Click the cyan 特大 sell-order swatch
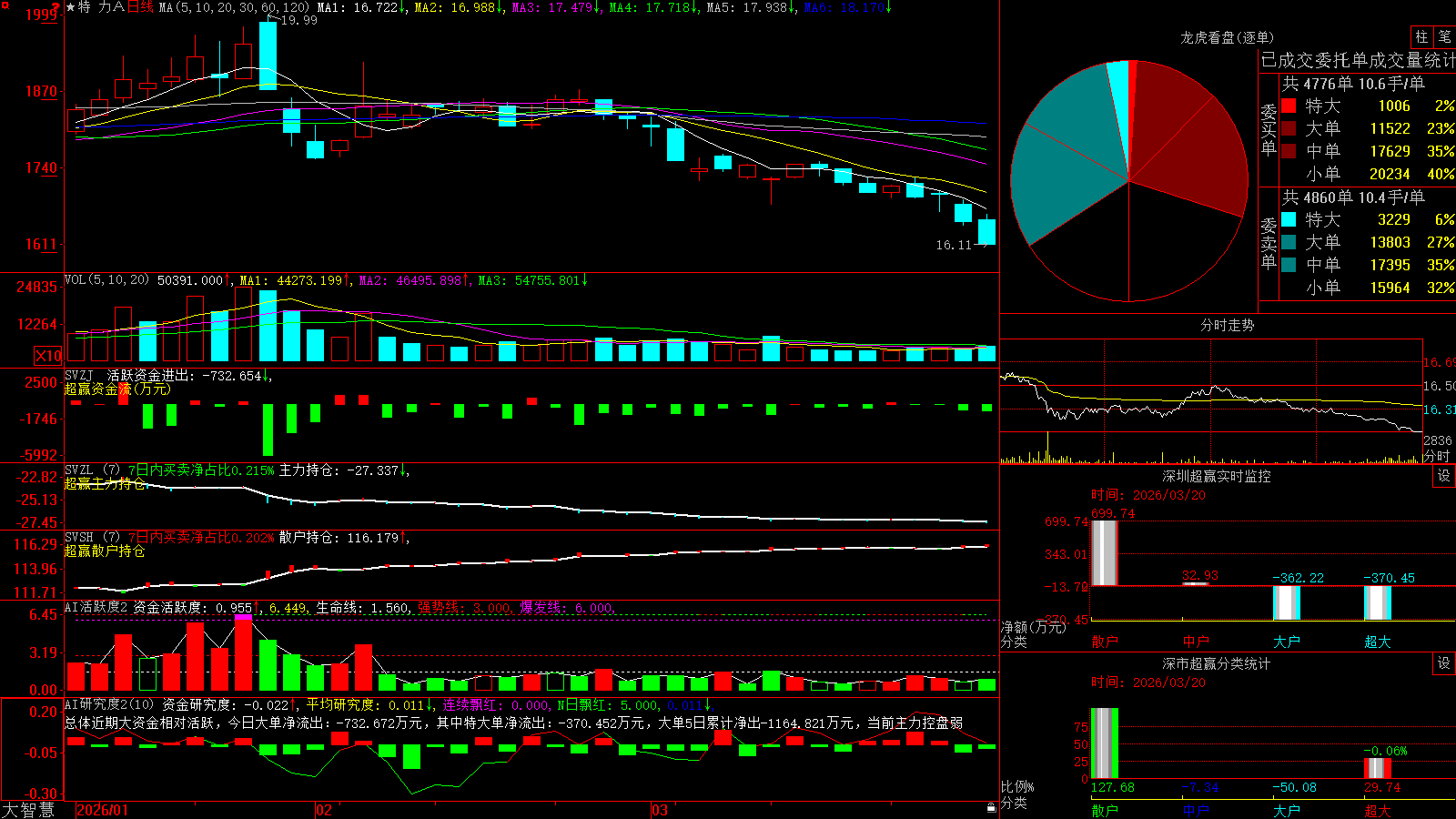Screen dimensions: 1456x819 [x=1289, y=219]
